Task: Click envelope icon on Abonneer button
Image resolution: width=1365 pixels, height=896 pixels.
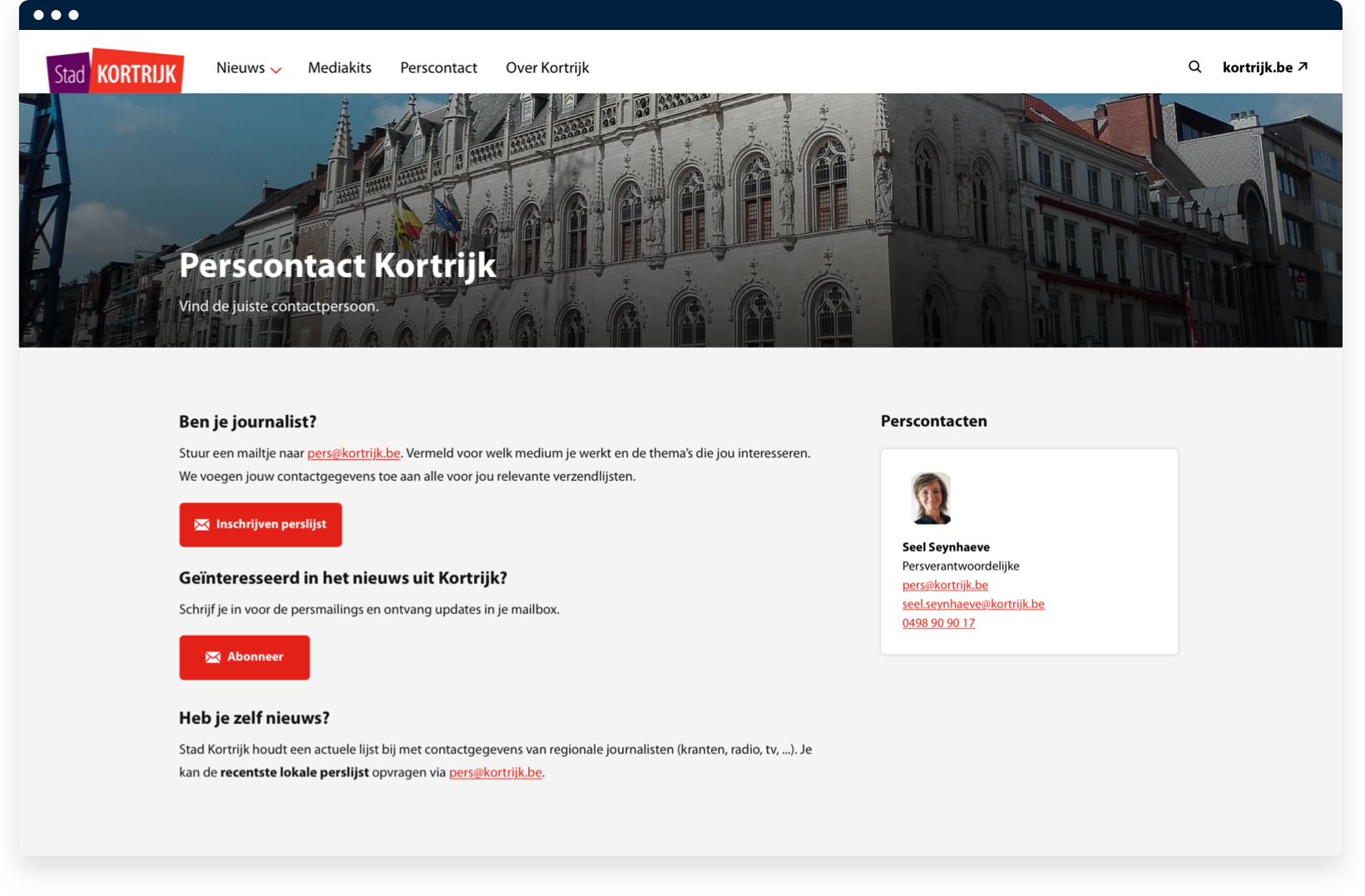Action: tap(213, 657)
